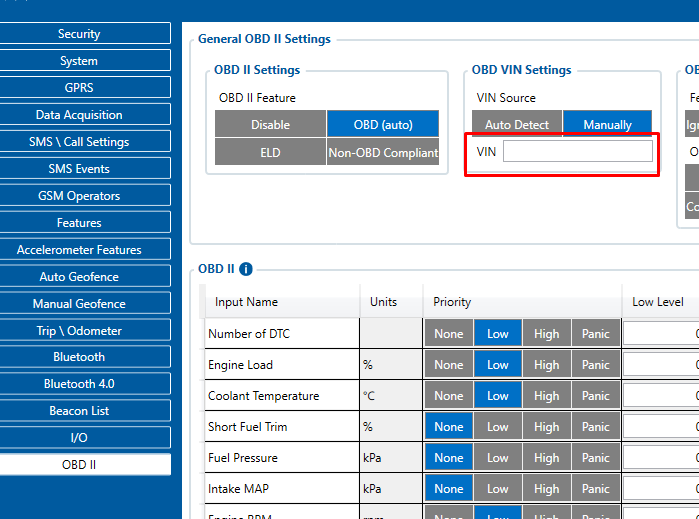Select Non-OBD Compliant mode
The image size is (699, 519).
tap(383, 153)
